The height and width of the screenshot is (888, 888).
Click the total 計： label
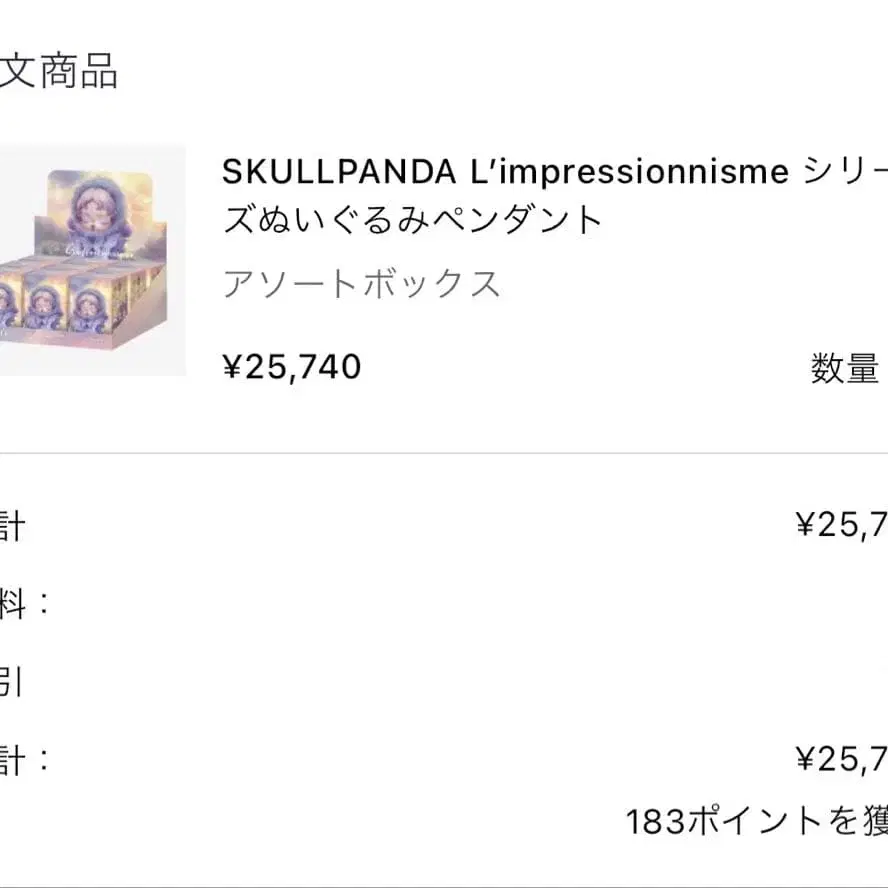[x=24, y=761]
